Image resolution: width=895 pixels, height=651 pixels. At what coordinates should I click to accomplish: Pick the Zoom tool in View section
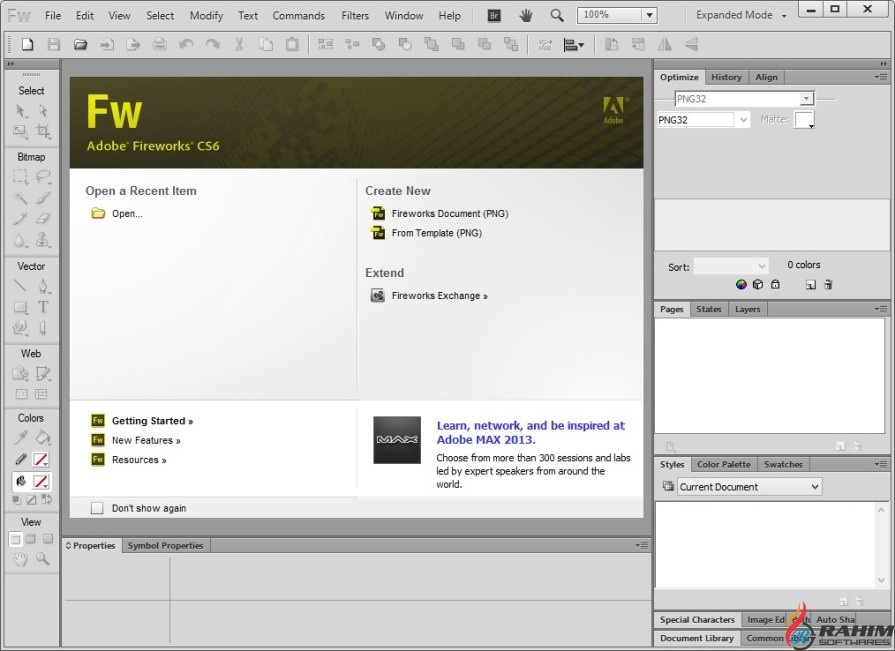tap(43, 560)
